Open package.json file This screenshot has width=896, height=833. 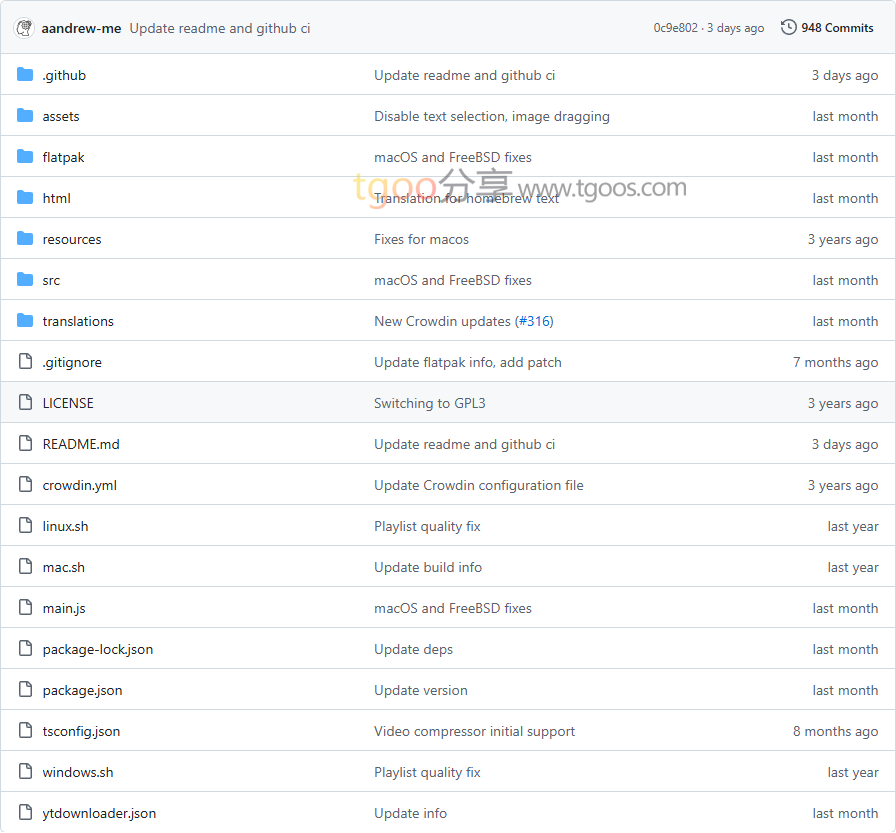tap(82, 690)
